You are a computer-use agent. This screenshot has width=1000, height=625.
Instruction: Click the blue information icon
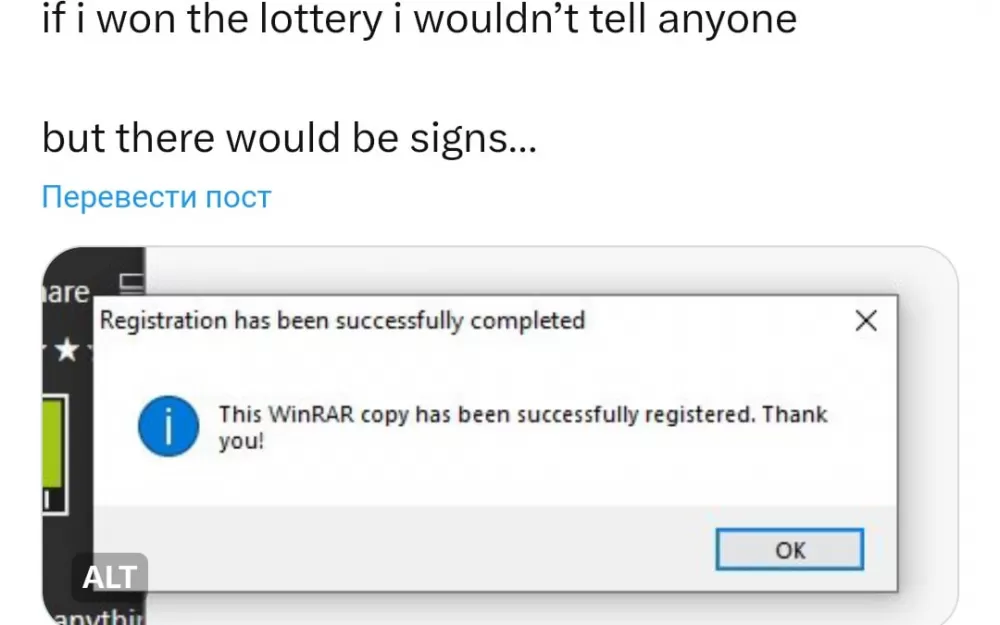(x=168, y=426)
